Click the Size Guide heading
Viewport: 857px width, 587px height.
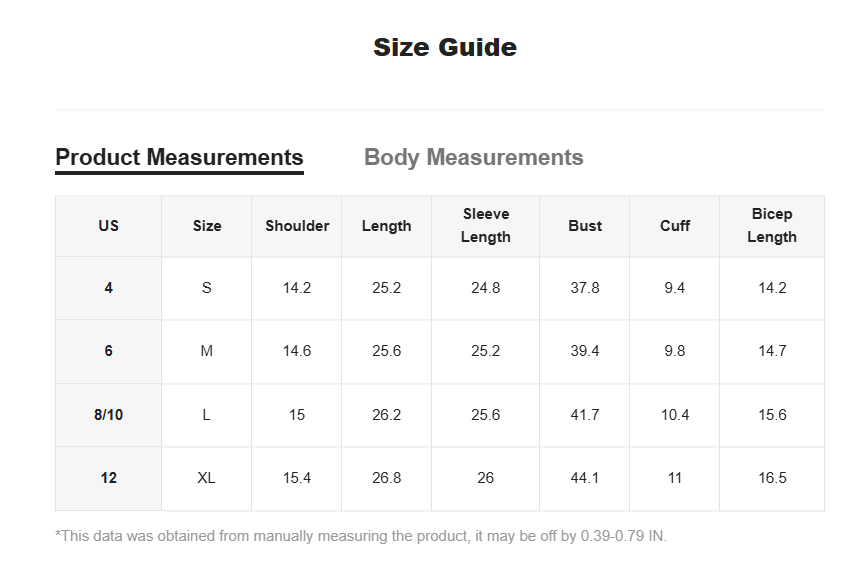(445, 48)
